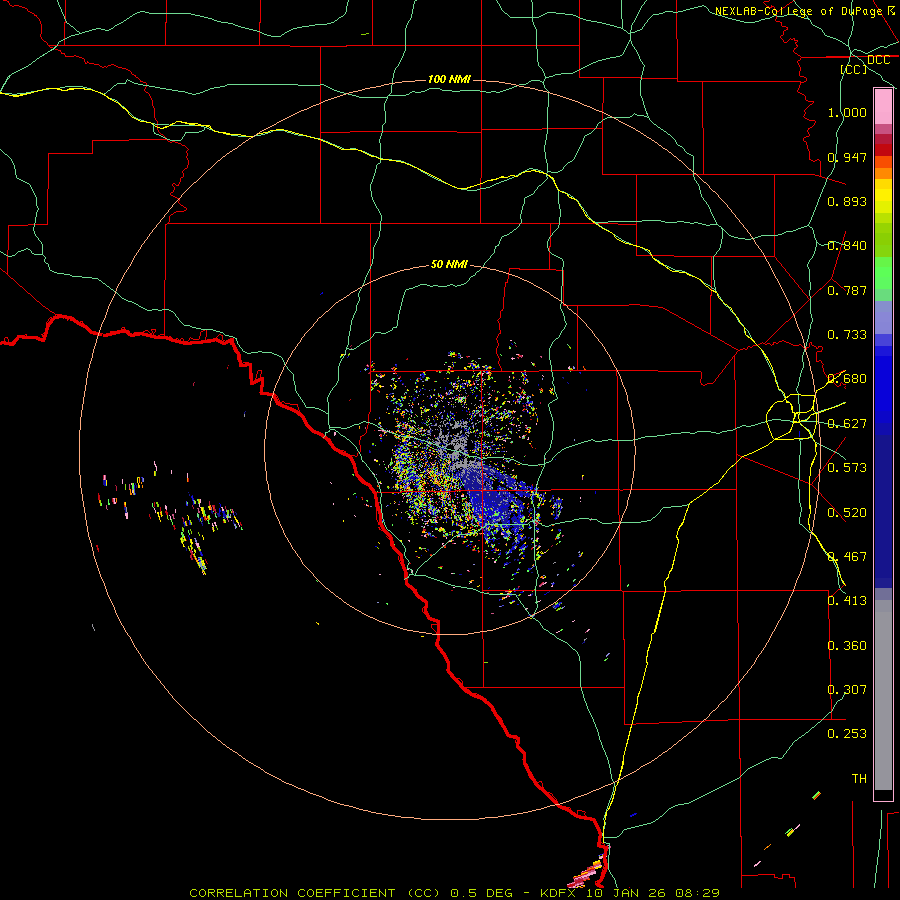
Task: Pick the bright green color scale segment
Action: click(x=883, y=273)
